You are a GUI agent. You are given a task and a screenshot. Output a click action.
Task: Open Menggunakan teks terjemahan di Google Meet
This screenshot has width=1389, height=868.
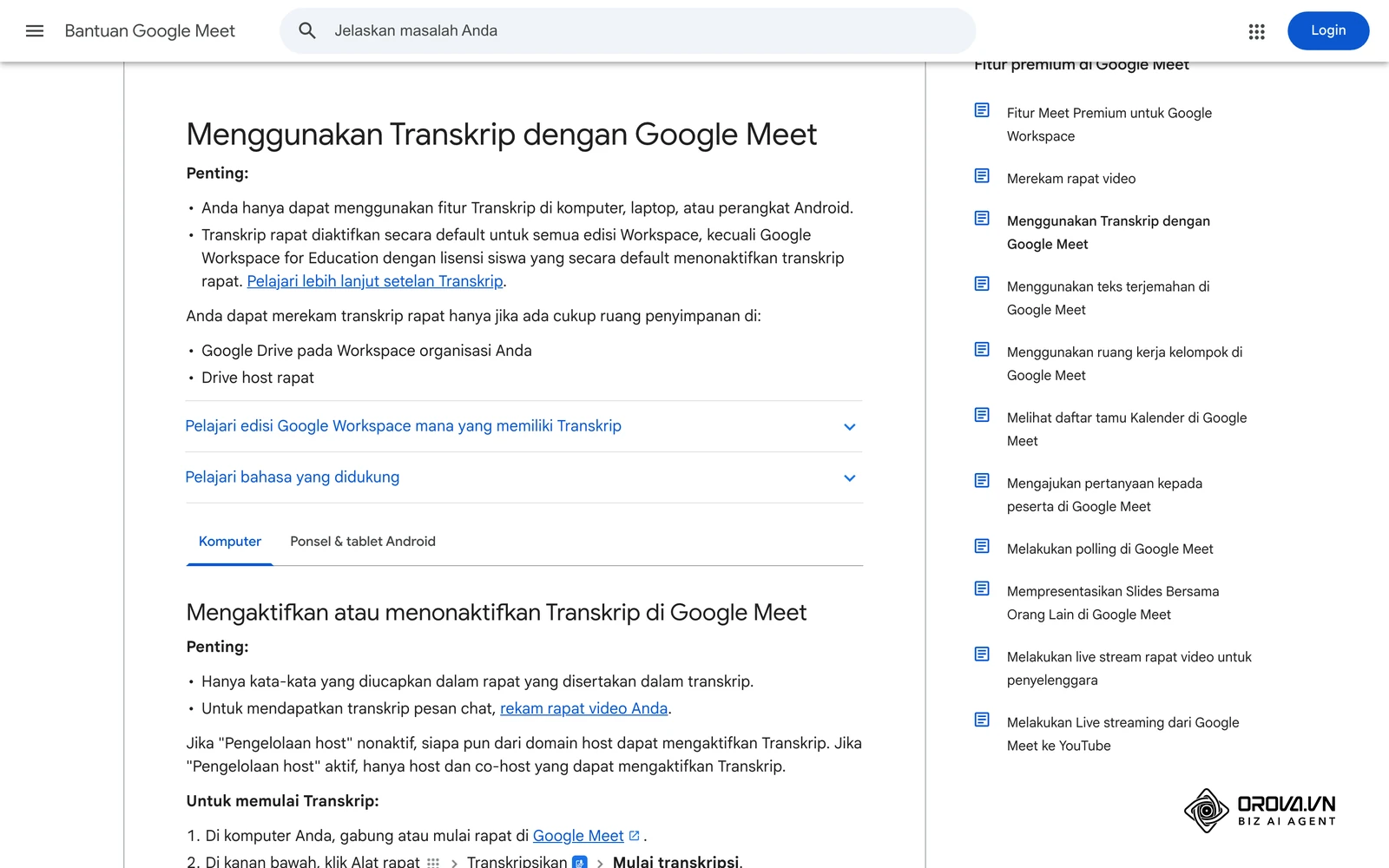click(1108, 298)
